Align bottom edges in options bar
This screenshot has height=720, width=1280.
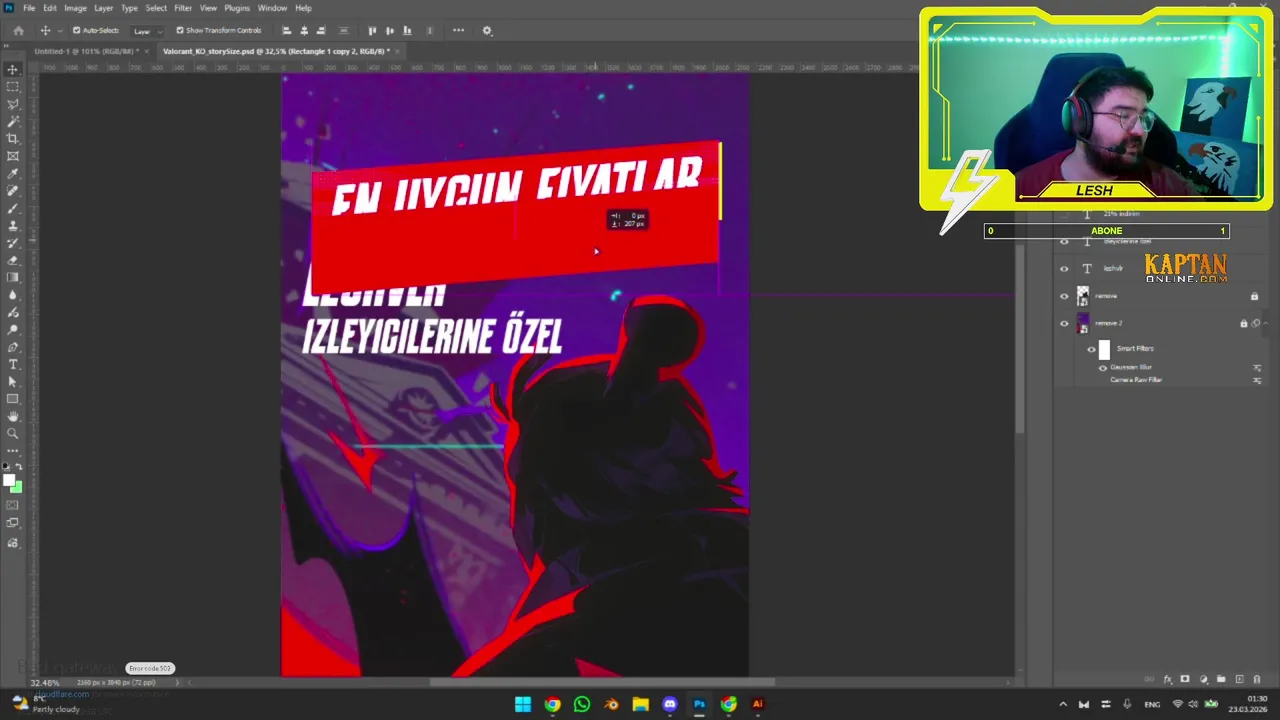407,30
